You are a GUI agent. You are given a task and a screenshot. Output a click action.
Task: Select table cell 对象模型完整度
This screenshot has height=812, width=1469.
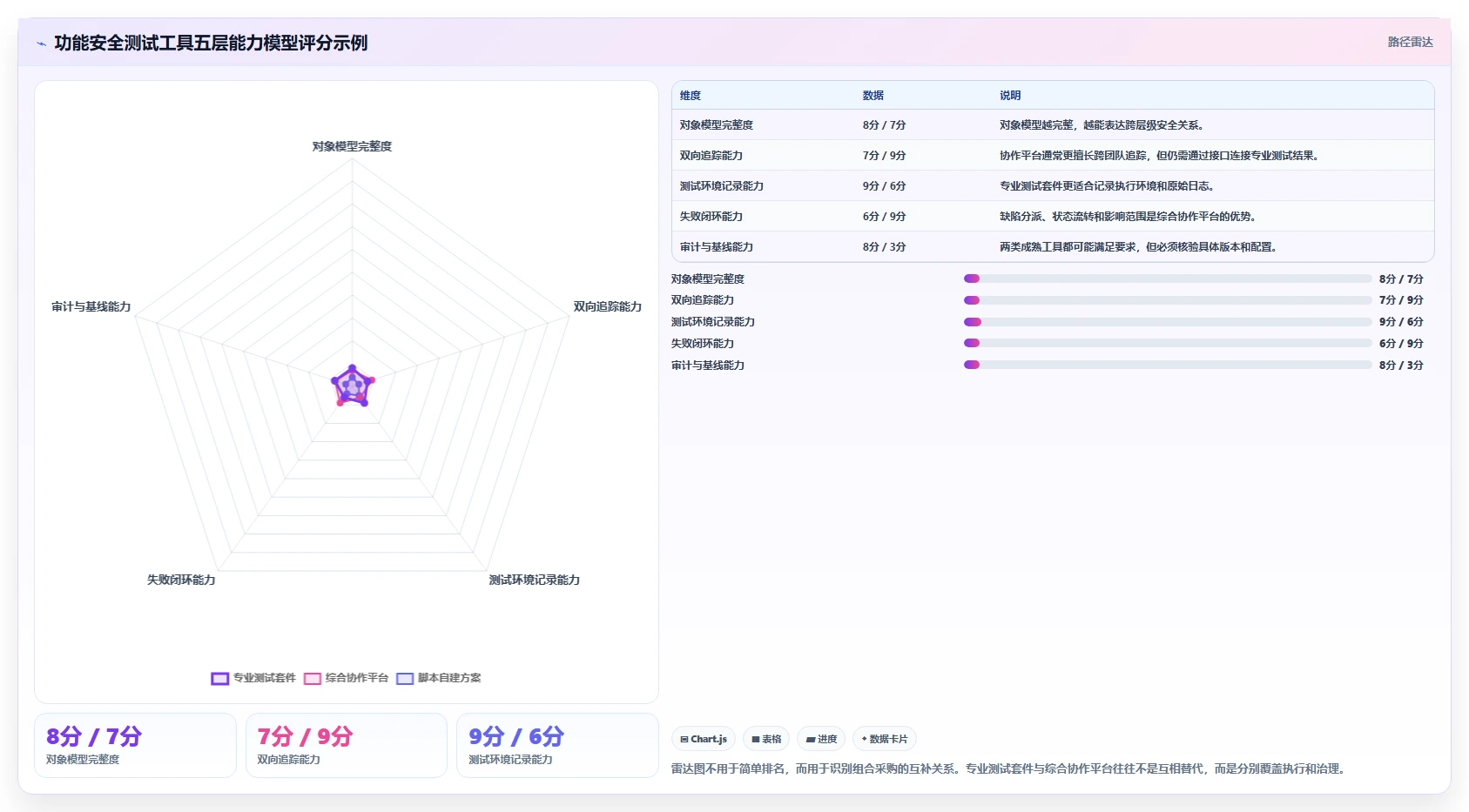click(x=717, y=125)
